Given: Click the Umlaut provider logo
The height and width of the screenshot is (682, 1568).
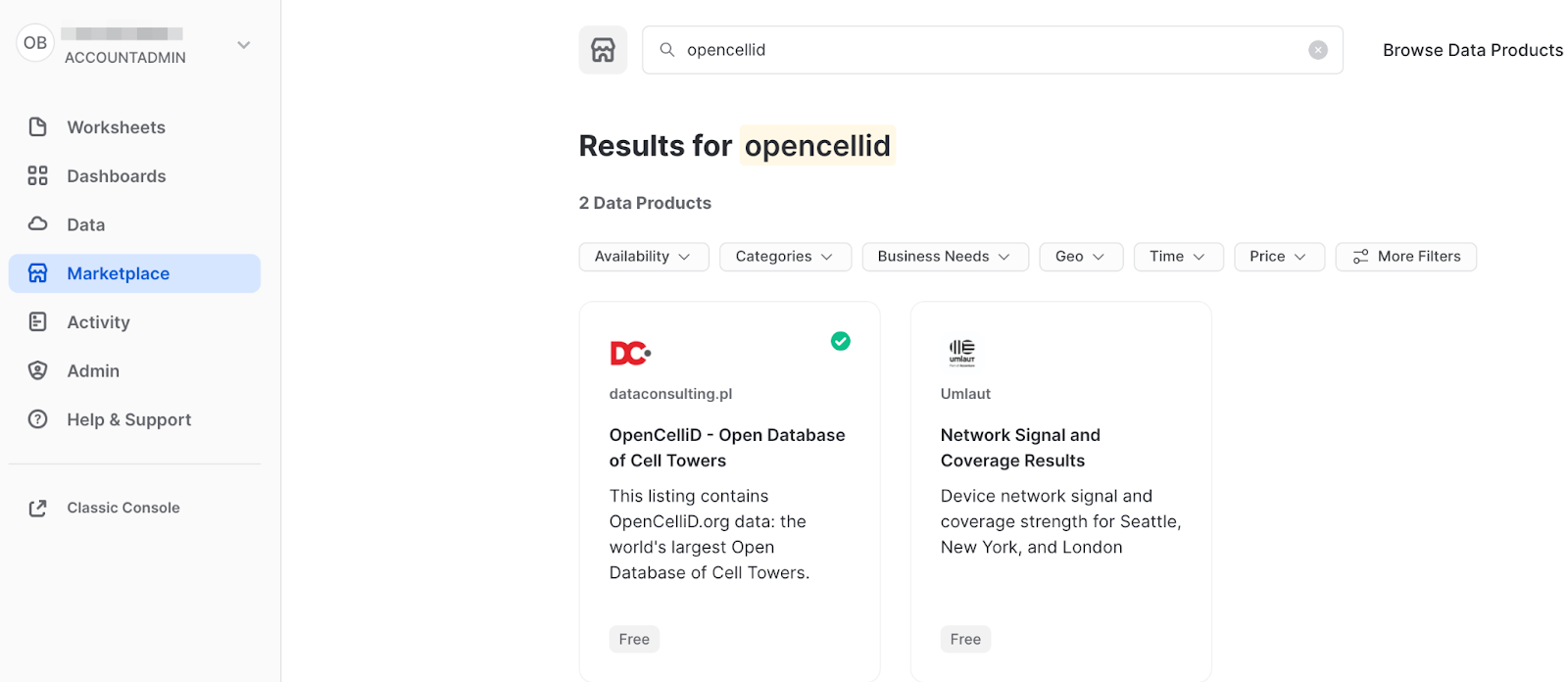Looking at the screenshot, I should (961, 352).
